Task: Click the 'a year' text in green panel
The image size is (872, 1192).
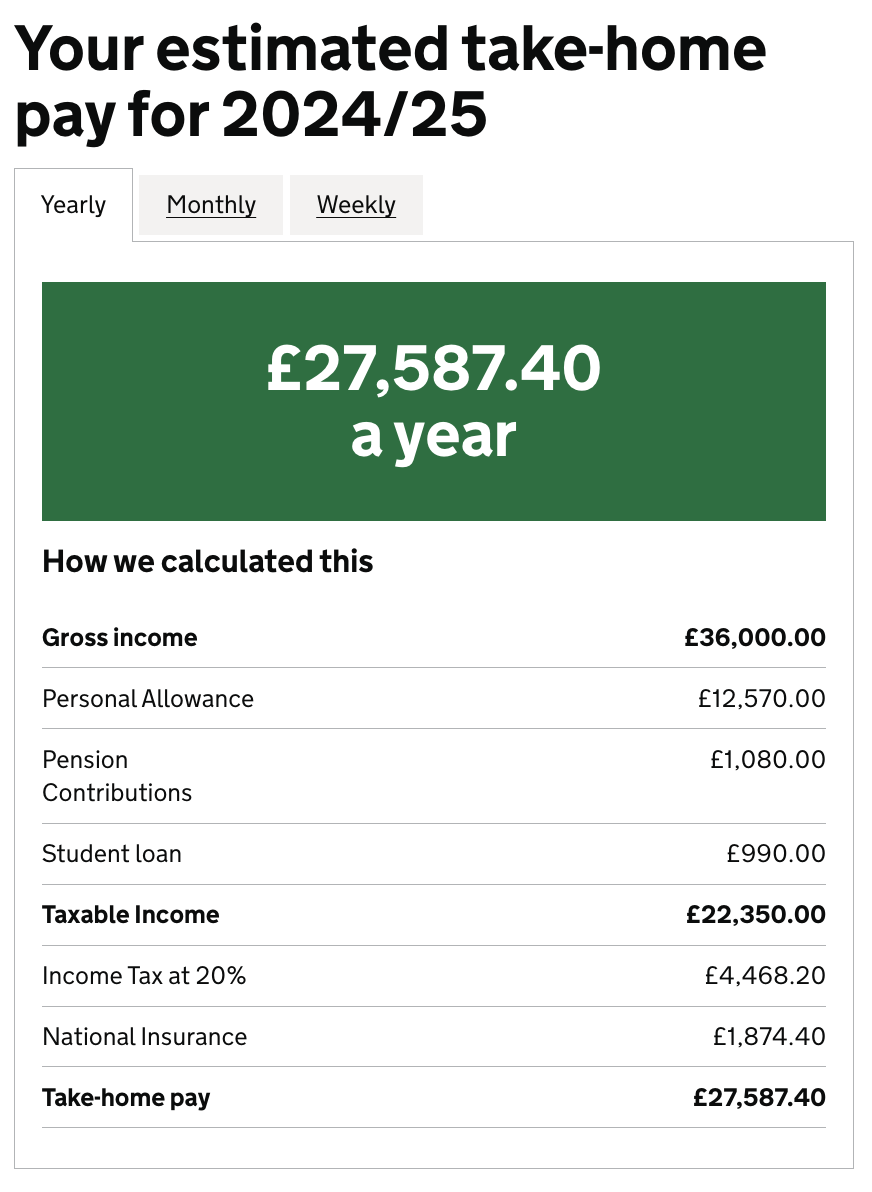Action: [433, 436]
